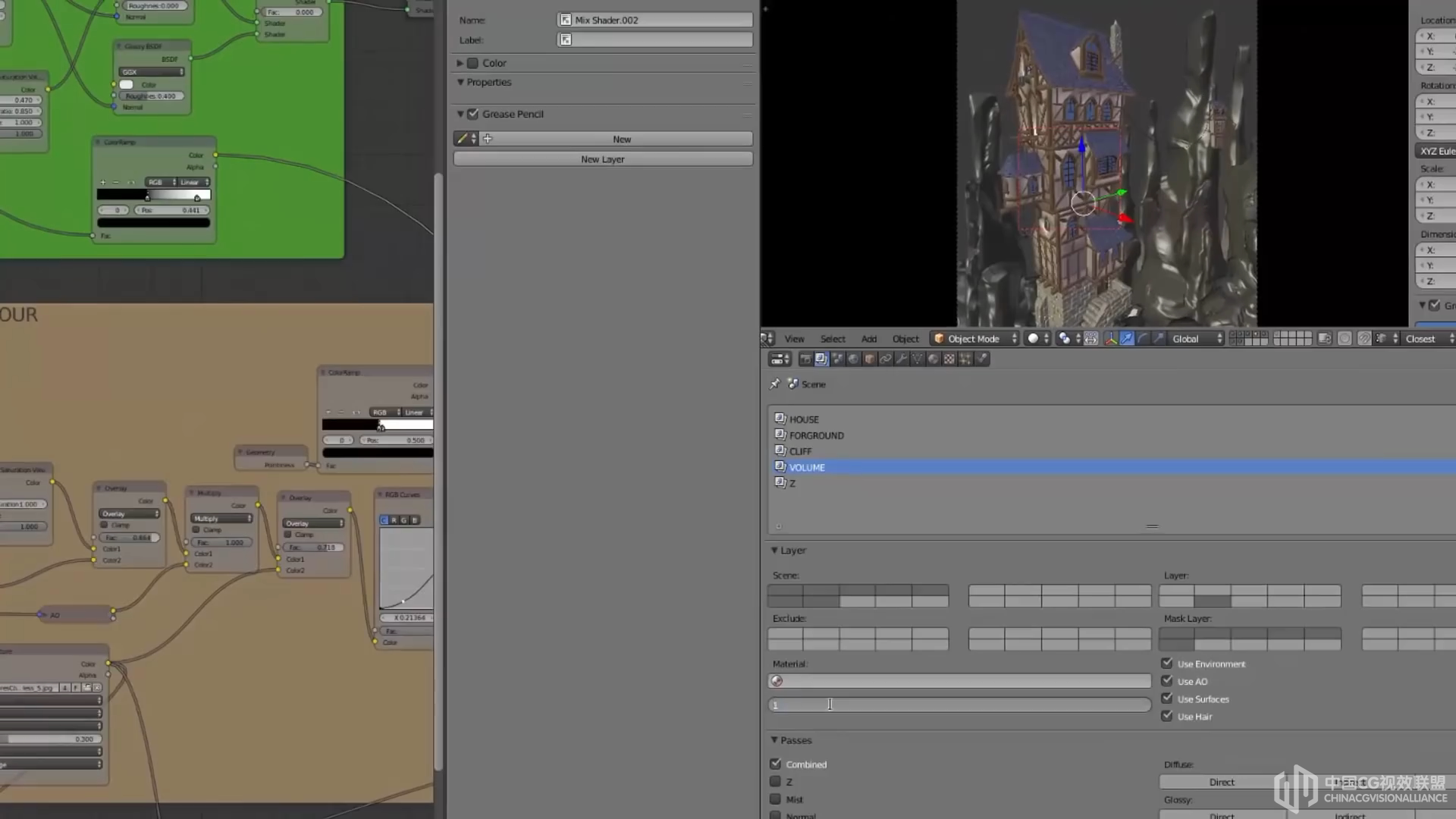Click the plus icon beside Grease Pencil brush
The height and width of the screenshot is (819, 1456).
pyautogui.click(x=488, y=139)
